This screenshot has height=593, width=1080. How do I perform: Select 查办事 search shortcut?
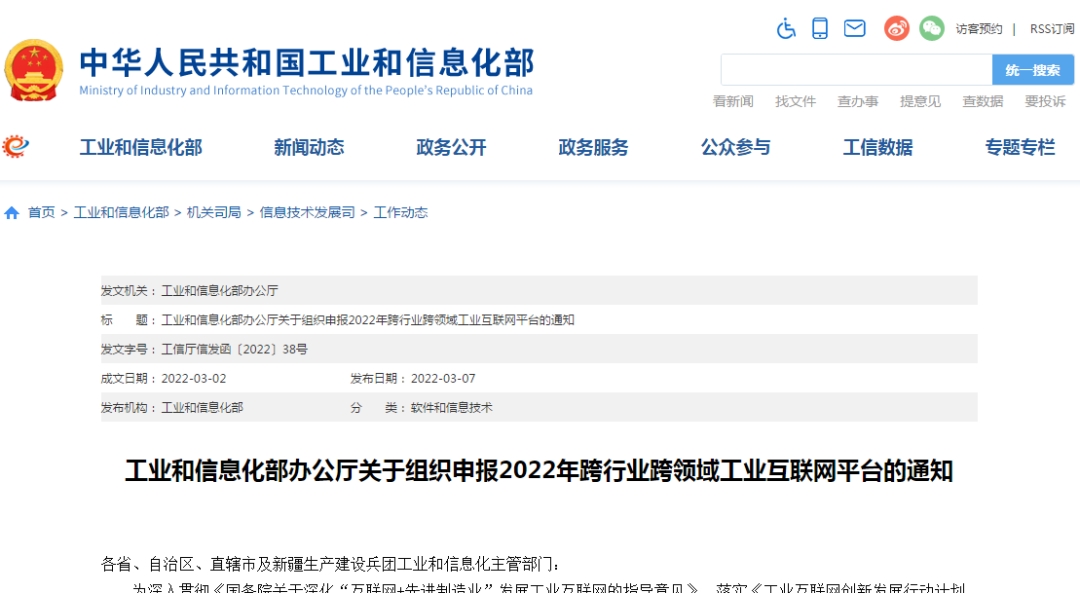coord(858,102)
